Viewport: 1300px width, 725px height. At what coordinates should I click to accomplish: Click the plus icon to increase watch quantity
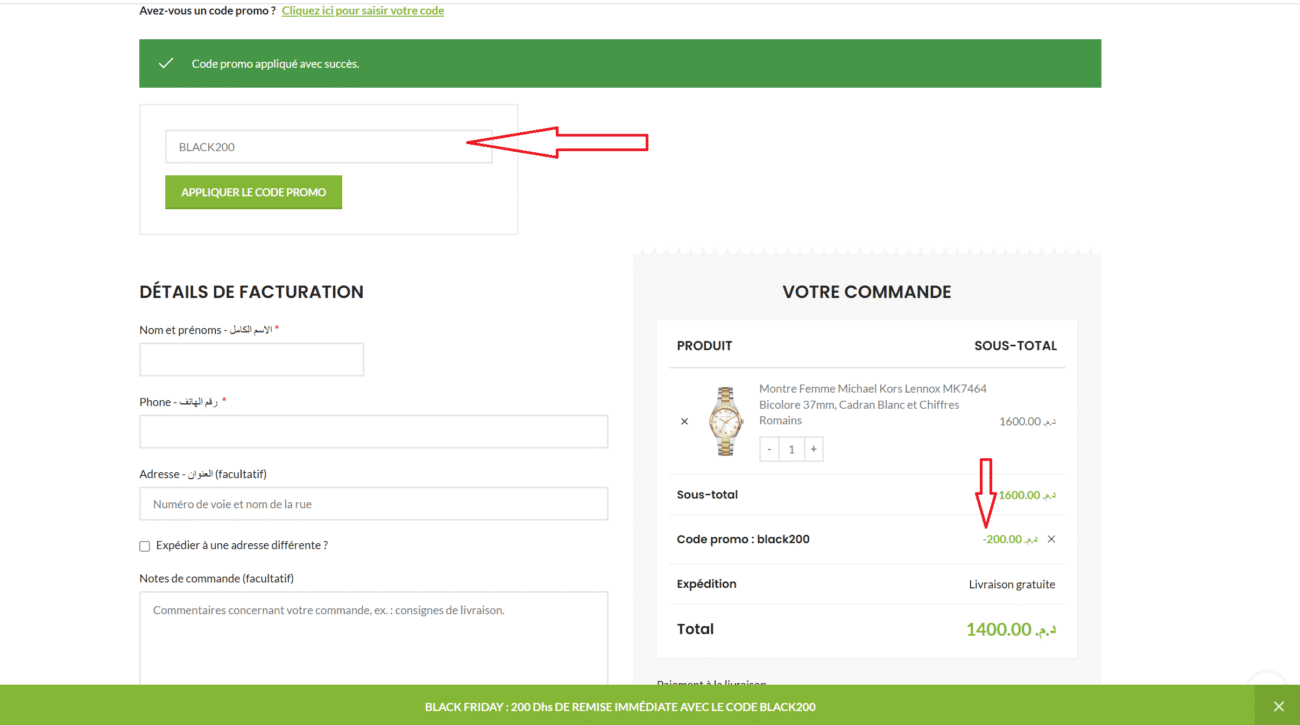point(813,448)
